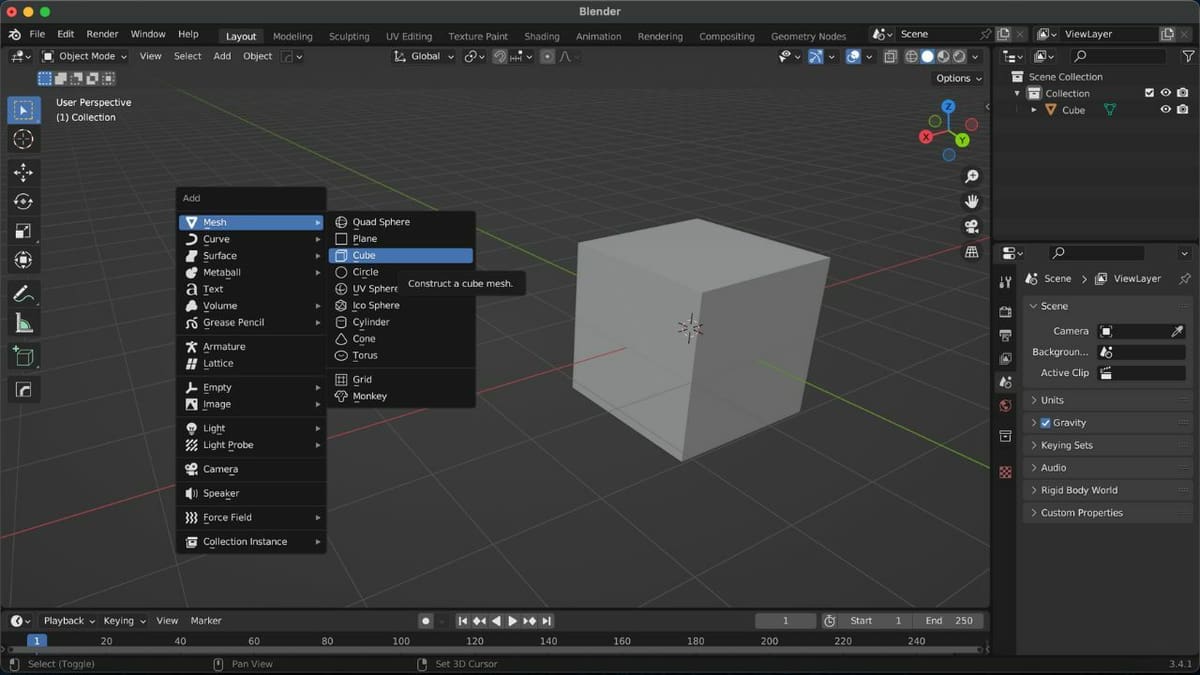Expand the Rigid Body World panel
The image size is (1200, 675).
[x=1109, y=490]
